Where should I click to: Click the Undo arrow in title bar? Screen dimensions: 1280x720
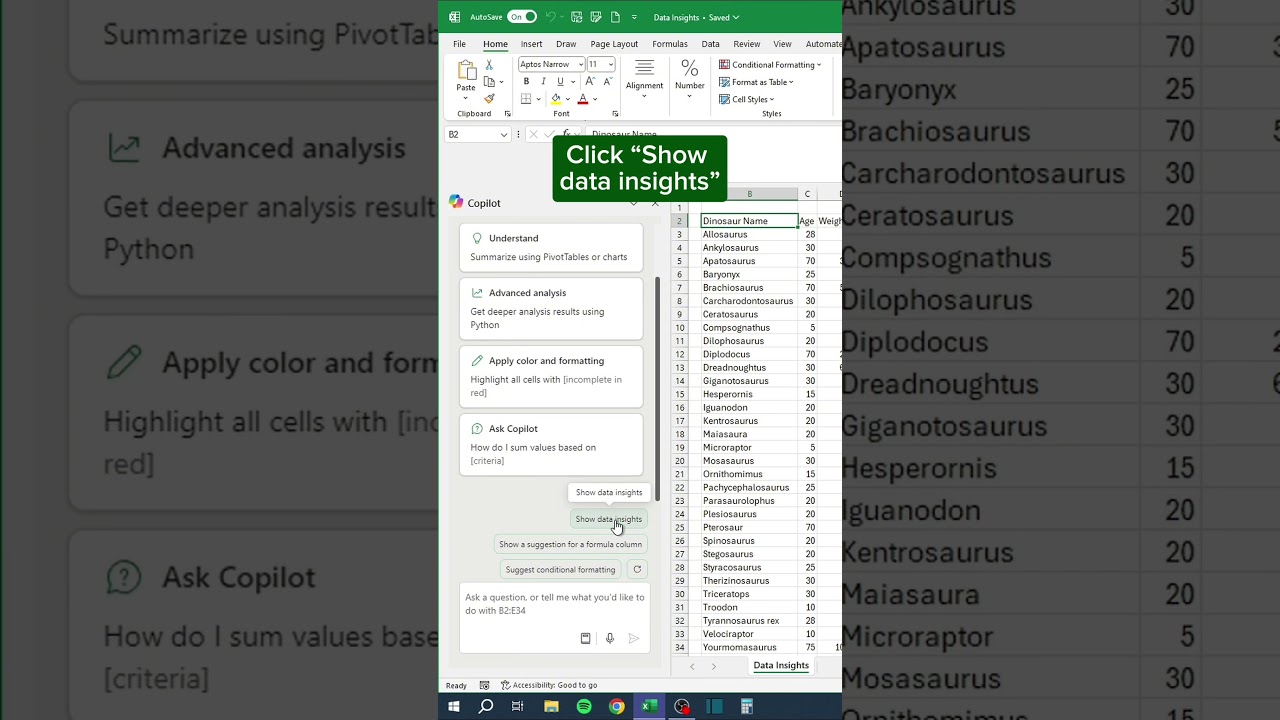550,17
